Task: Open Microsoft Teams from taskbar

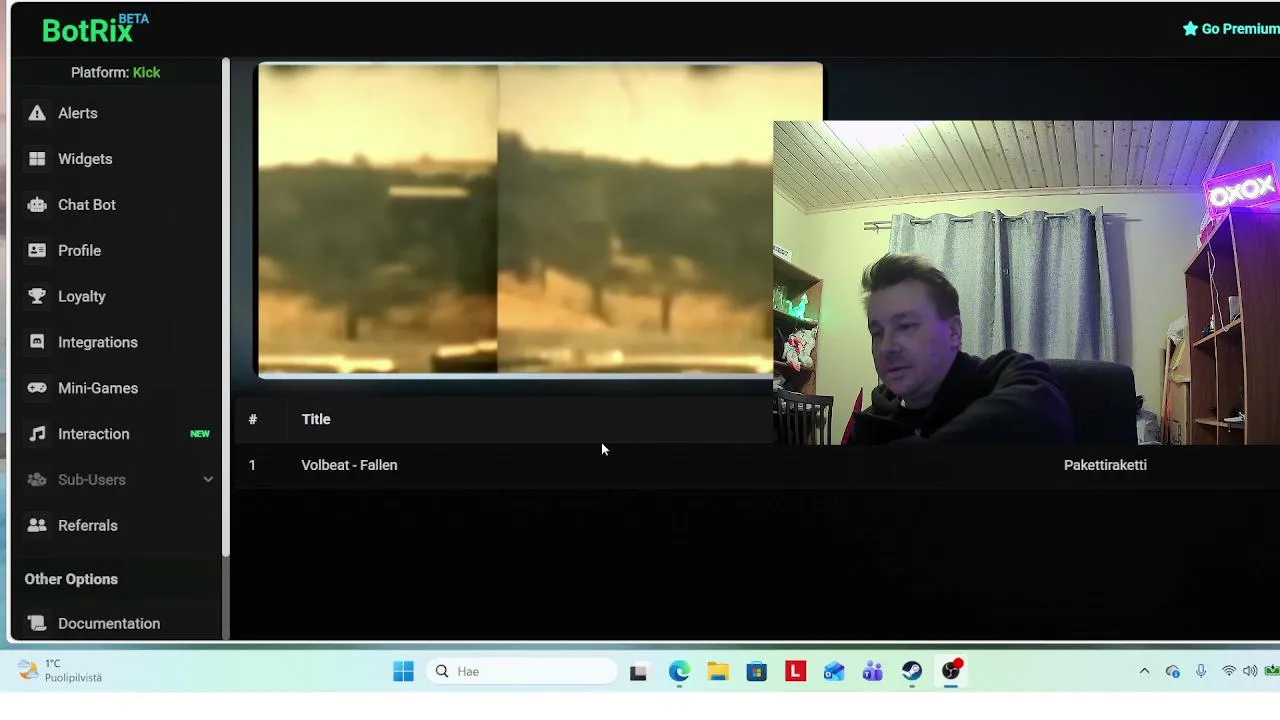Action: click(873, 671)
